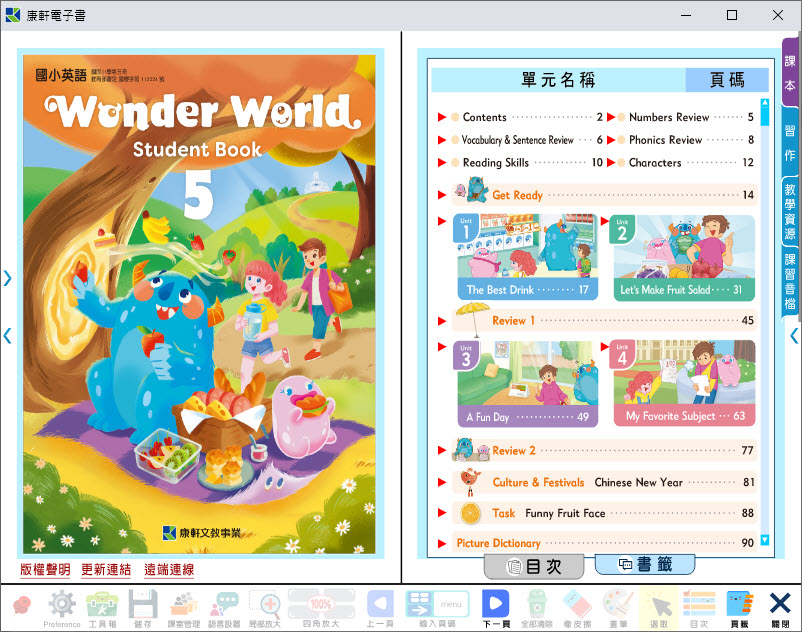Open the Preference gear icon
Screen dimensions: 802x632
coord(62,606)
